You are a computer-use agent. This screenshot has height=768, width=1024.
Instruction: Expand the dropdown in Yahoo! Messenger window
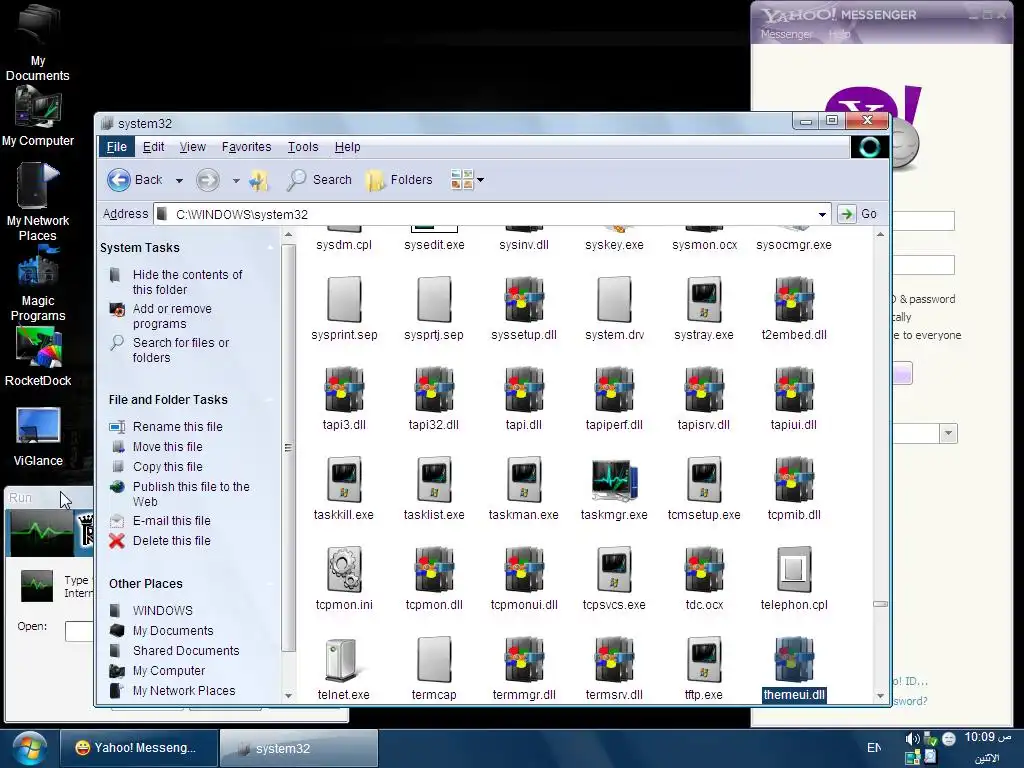pos(948,433)
